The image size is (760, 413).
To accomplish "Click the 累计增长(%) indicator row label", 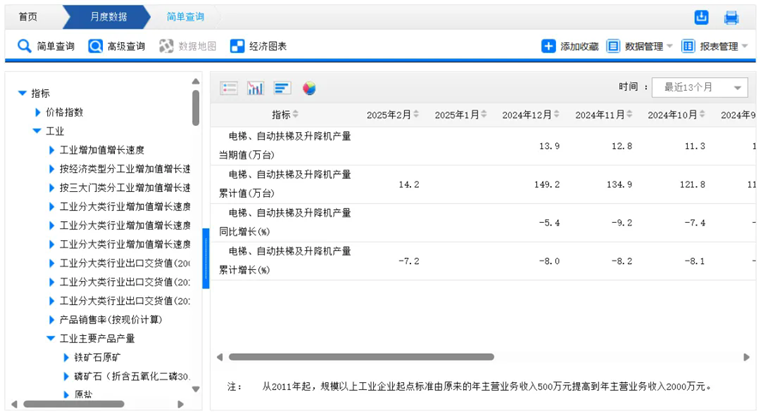I will coord(285,260).
